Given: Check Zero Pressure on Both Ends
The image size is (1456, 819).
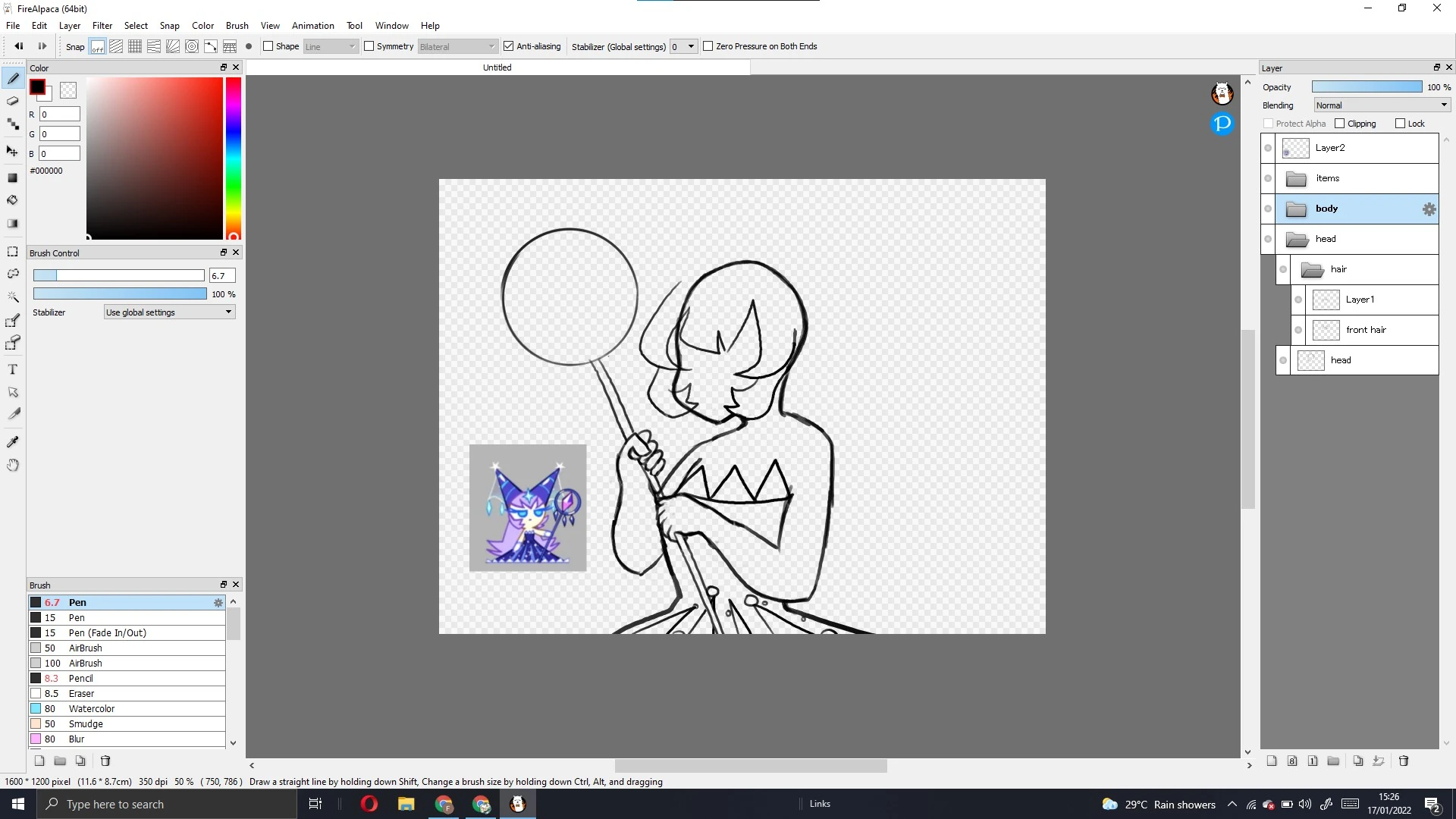Looking at the screenshot, I should coord(708,46).
